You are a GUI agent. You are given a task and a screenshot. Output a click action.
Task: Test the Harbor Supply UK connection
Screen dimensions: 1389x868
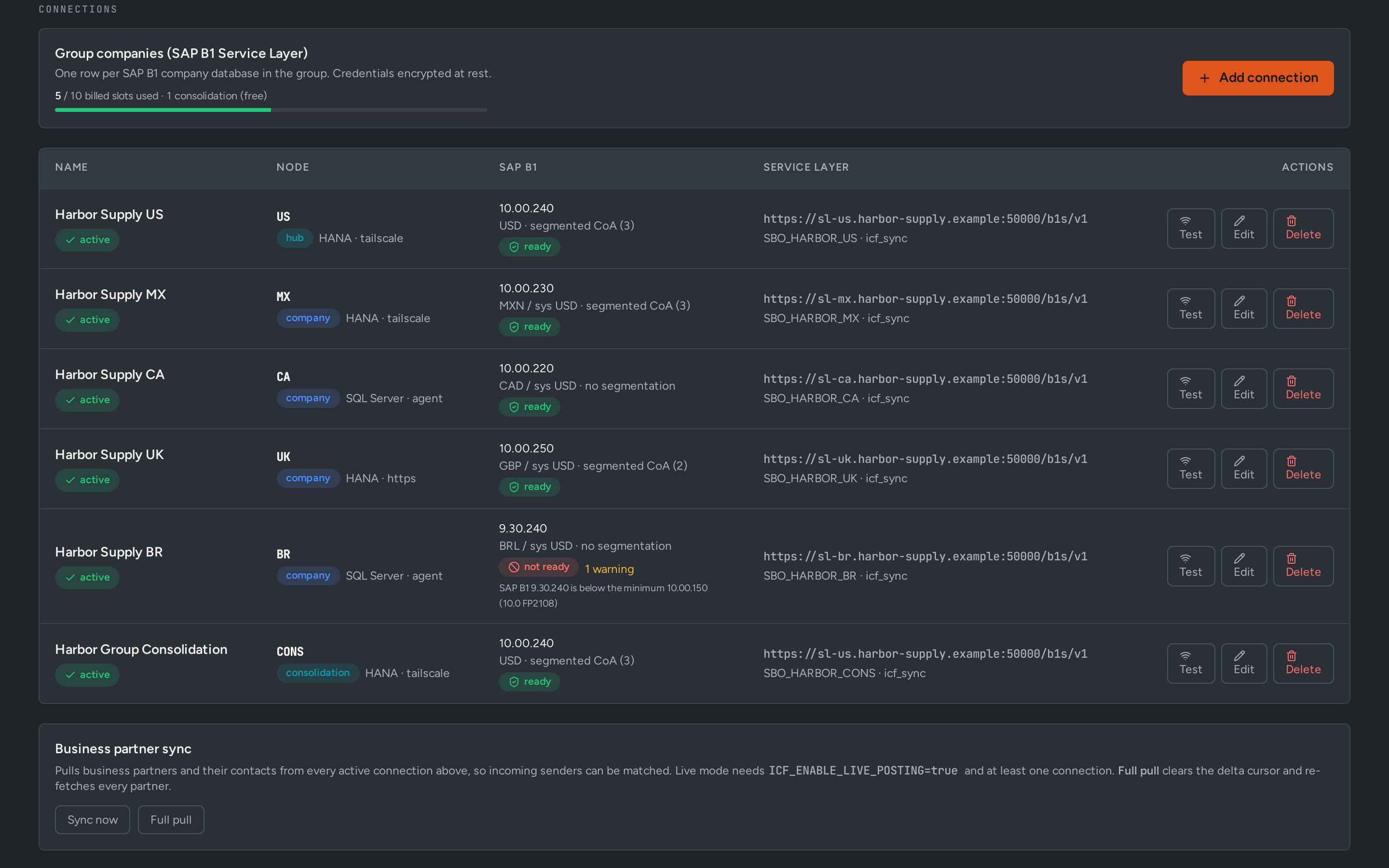coord(1190,468)
